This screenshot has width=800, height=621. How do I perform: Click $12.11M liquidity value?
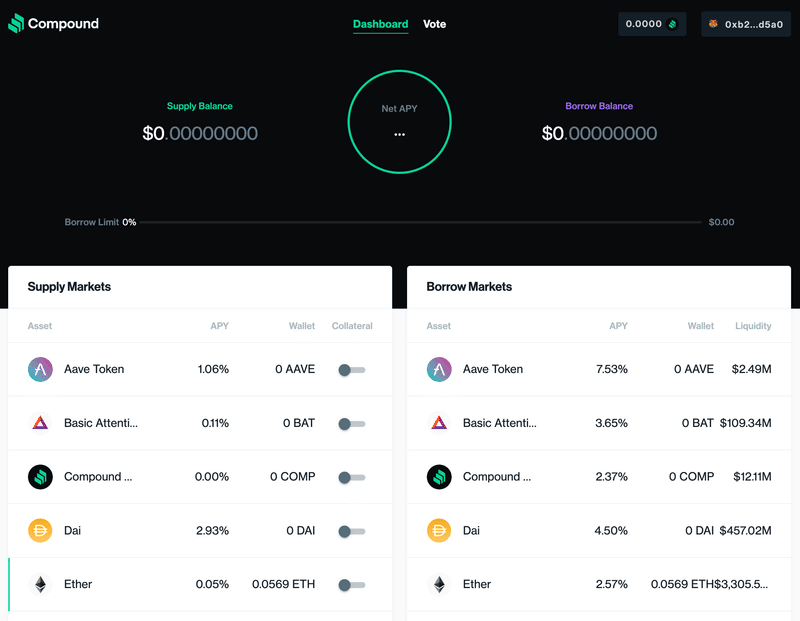753,477
